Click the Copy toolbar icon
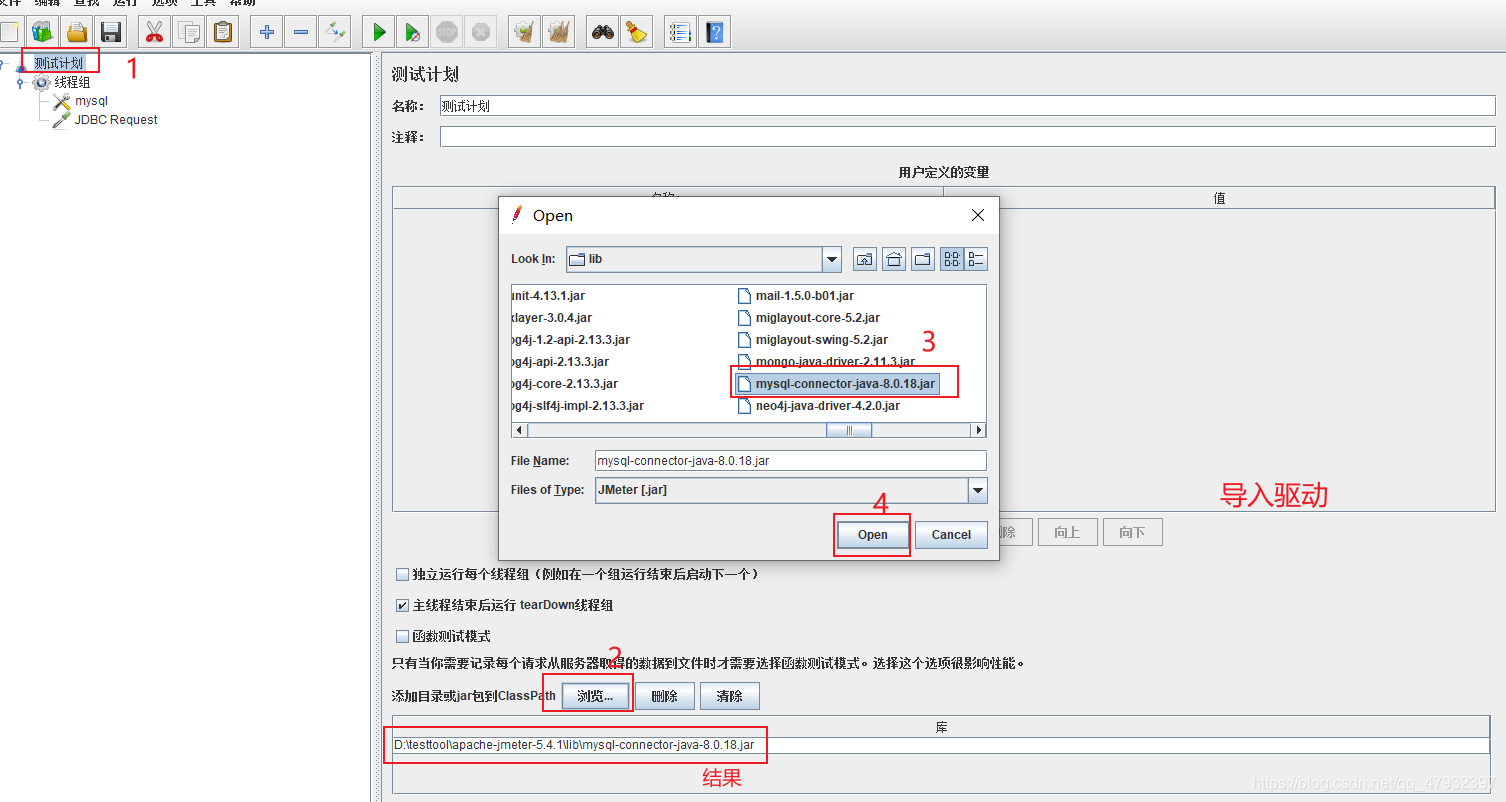This screenshot has height=802, width=1506. click(x=188, y=32)
